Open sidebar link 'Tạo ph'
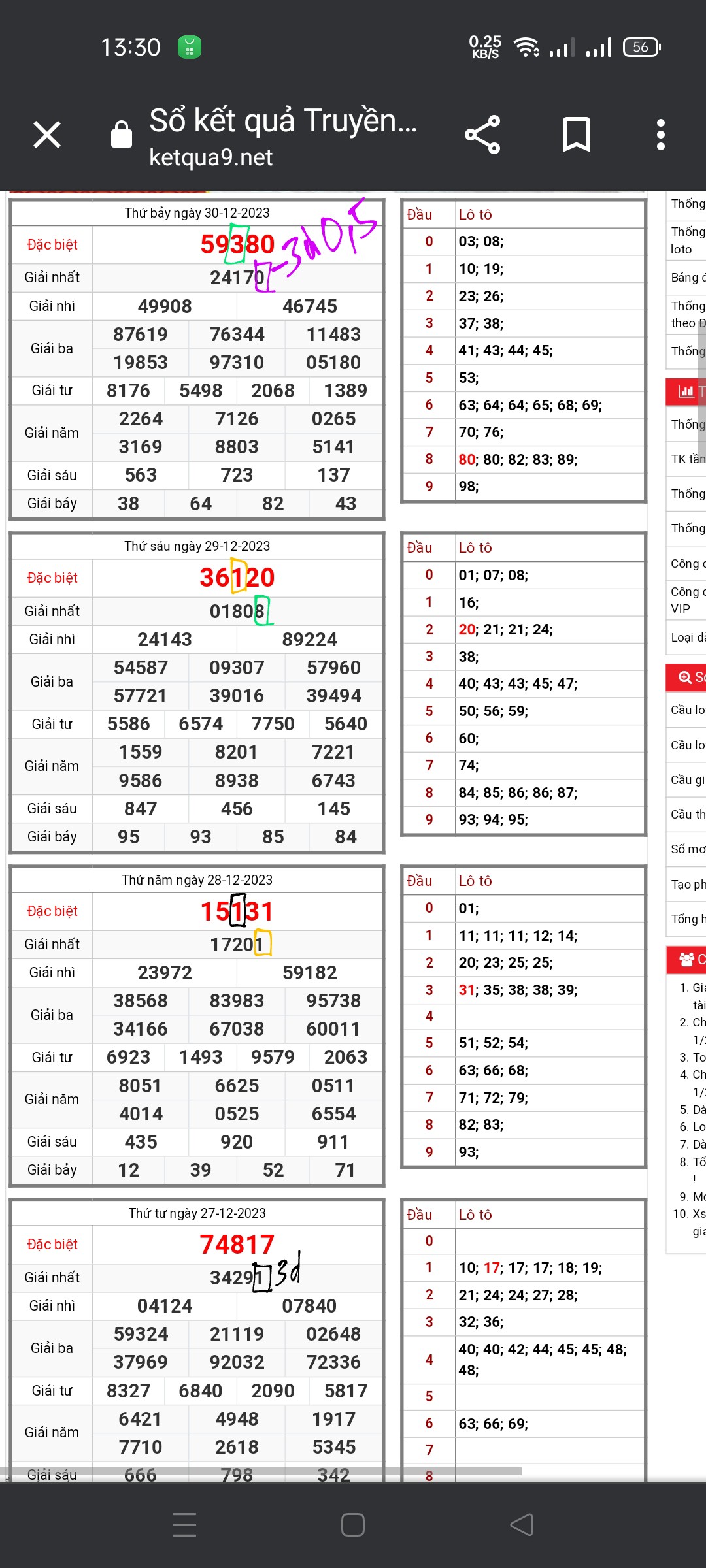The width and height of the screenshot is (706, 1568). (688, 885)
